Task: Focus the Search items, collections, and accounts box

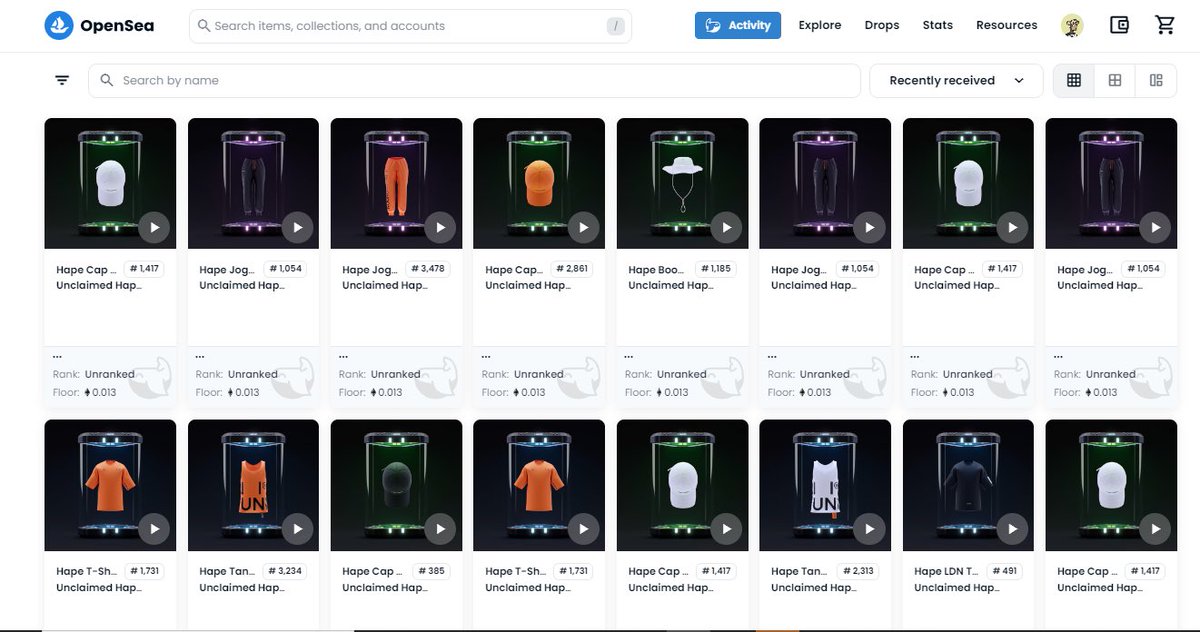Action: [410, 26]
